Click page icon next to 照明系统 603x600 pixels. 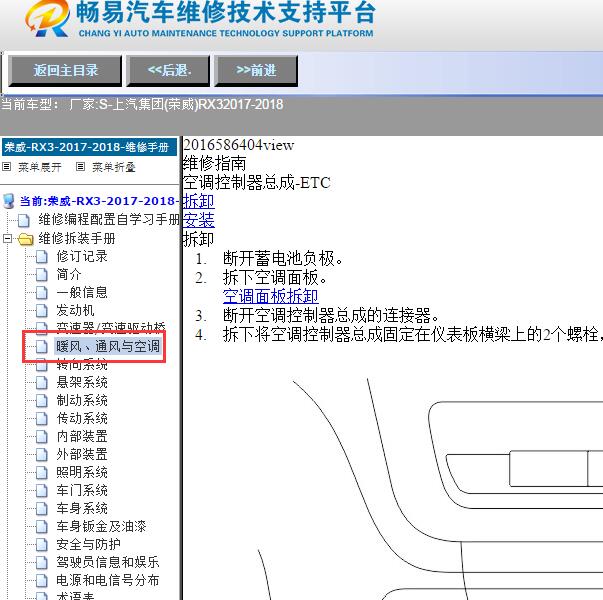click(42, 473)
